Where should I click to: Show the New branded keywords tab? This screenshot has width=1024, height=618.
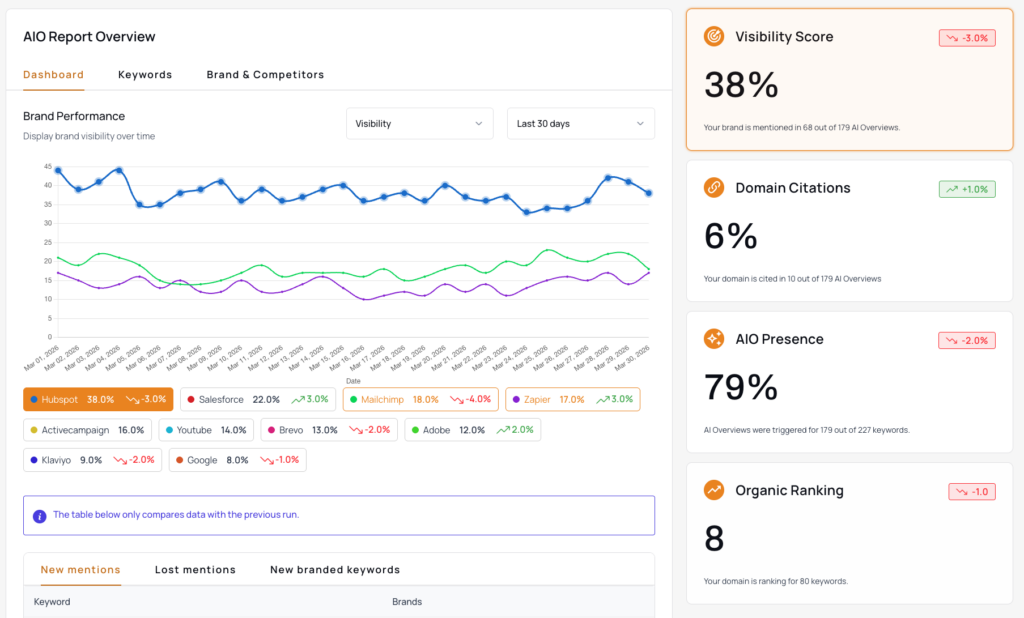[335, 570]
